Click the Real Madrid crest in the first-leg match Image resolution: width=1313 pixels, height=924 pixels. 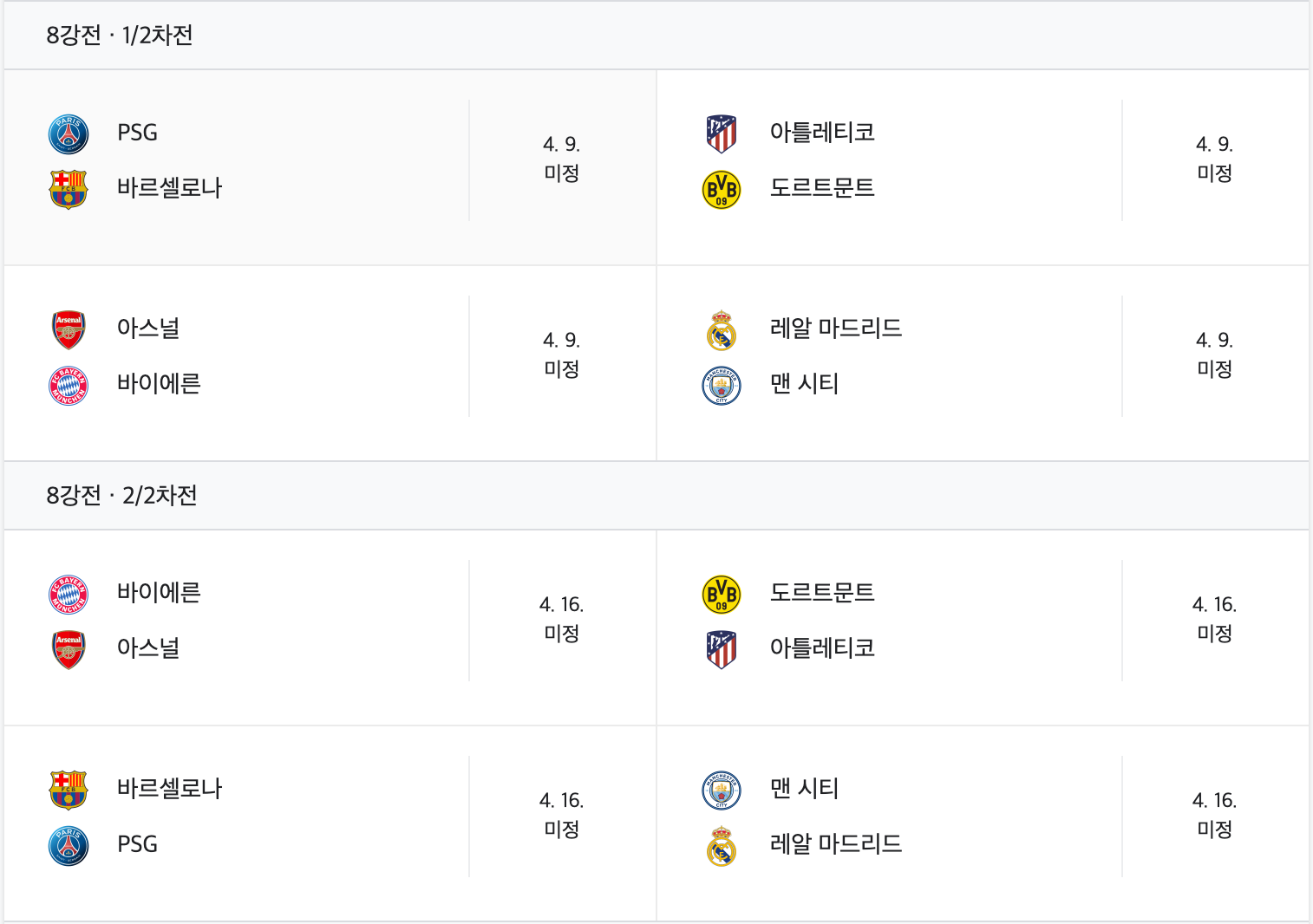(722, 330)
